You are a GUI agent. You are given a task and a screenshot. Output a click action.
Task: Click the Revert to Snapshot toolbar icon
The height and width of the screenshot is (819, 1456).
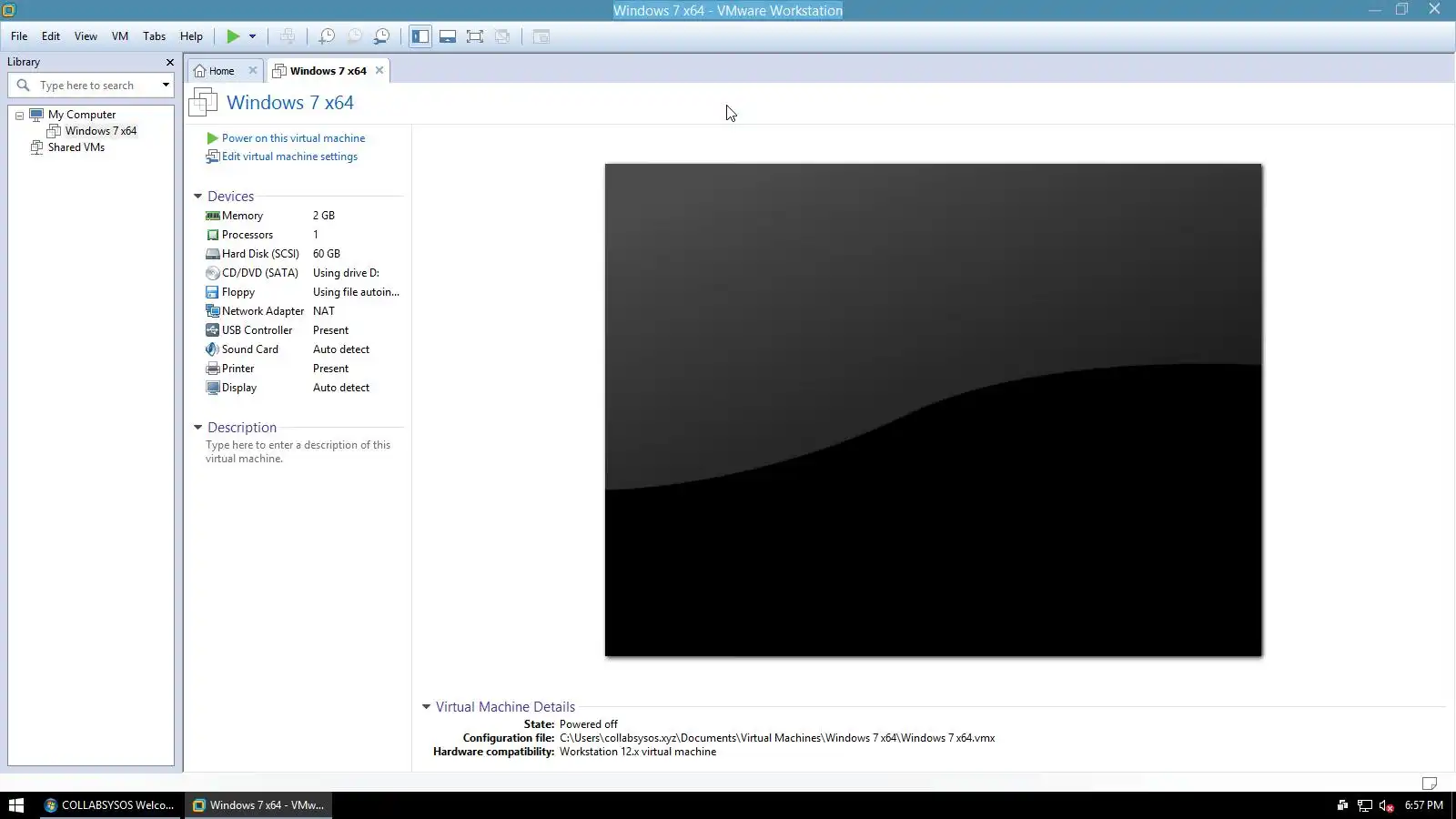pos(354,36)
